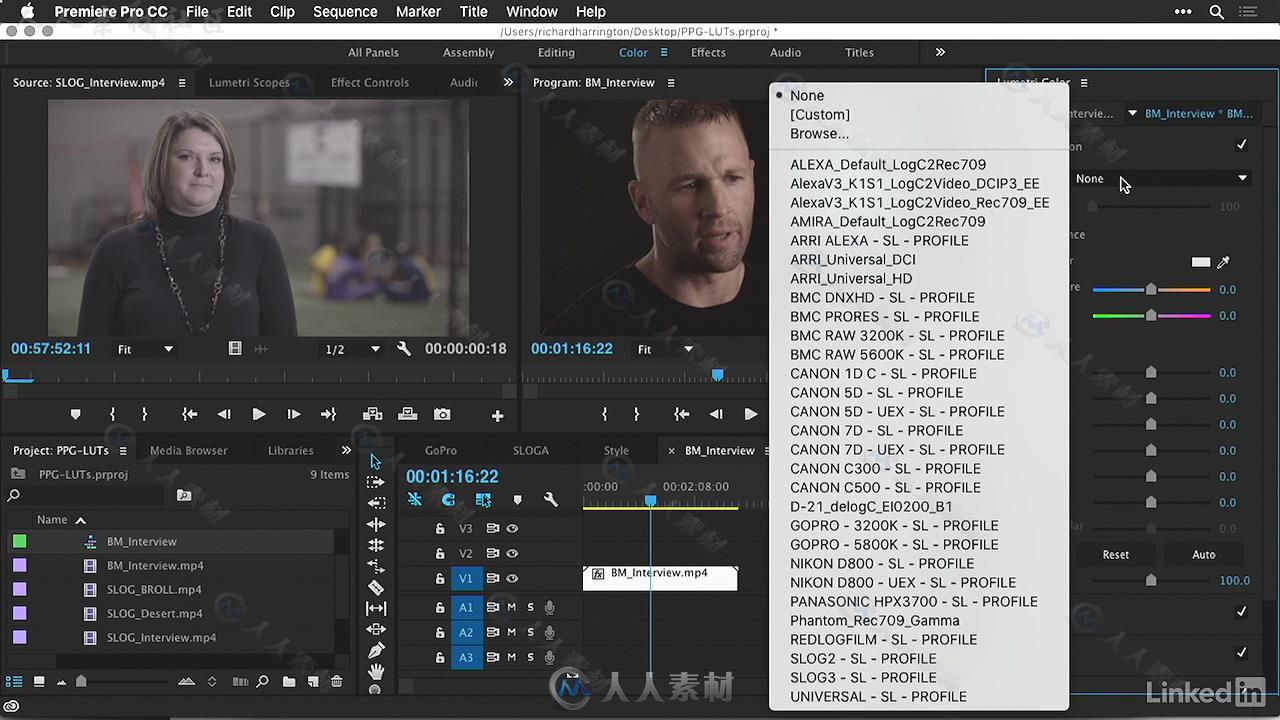Open Program monitor Fit zoom dropdown
1280x720 pixels.
[666, 349]
